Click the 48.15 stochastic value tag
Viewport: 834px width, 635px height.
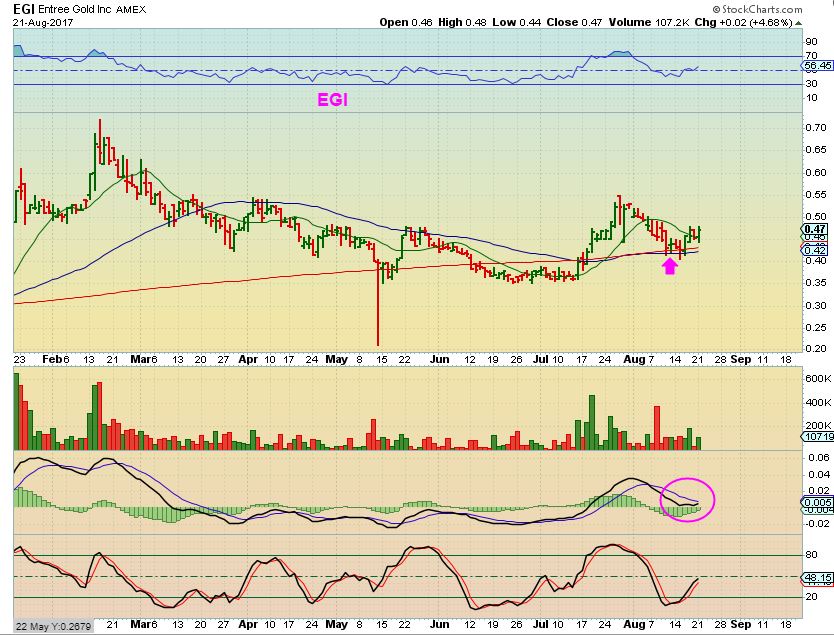coord(818,577)
